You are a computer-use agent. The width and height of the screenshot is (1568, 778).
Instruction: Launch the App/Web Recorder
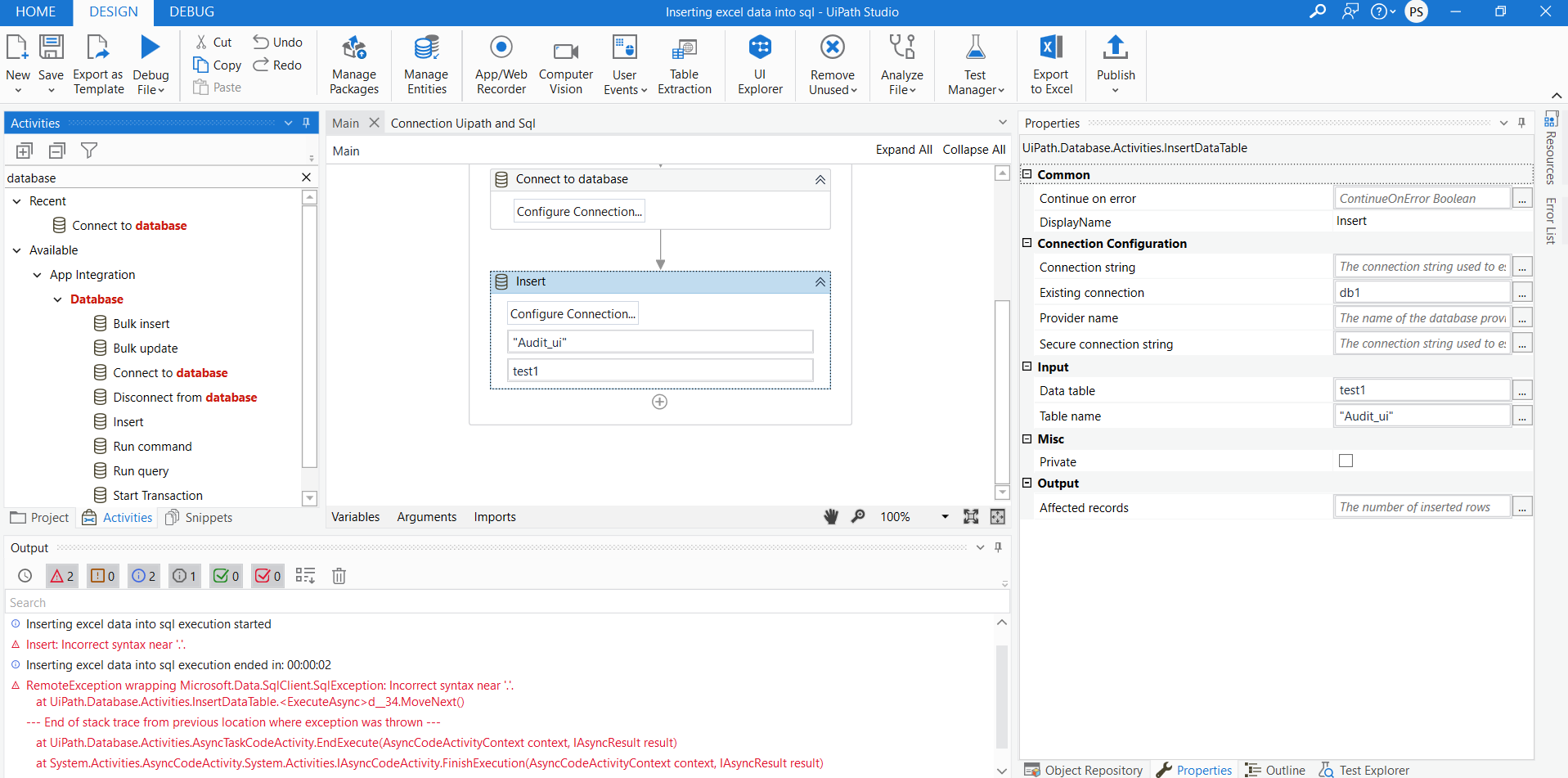click(x=501, y=64)
